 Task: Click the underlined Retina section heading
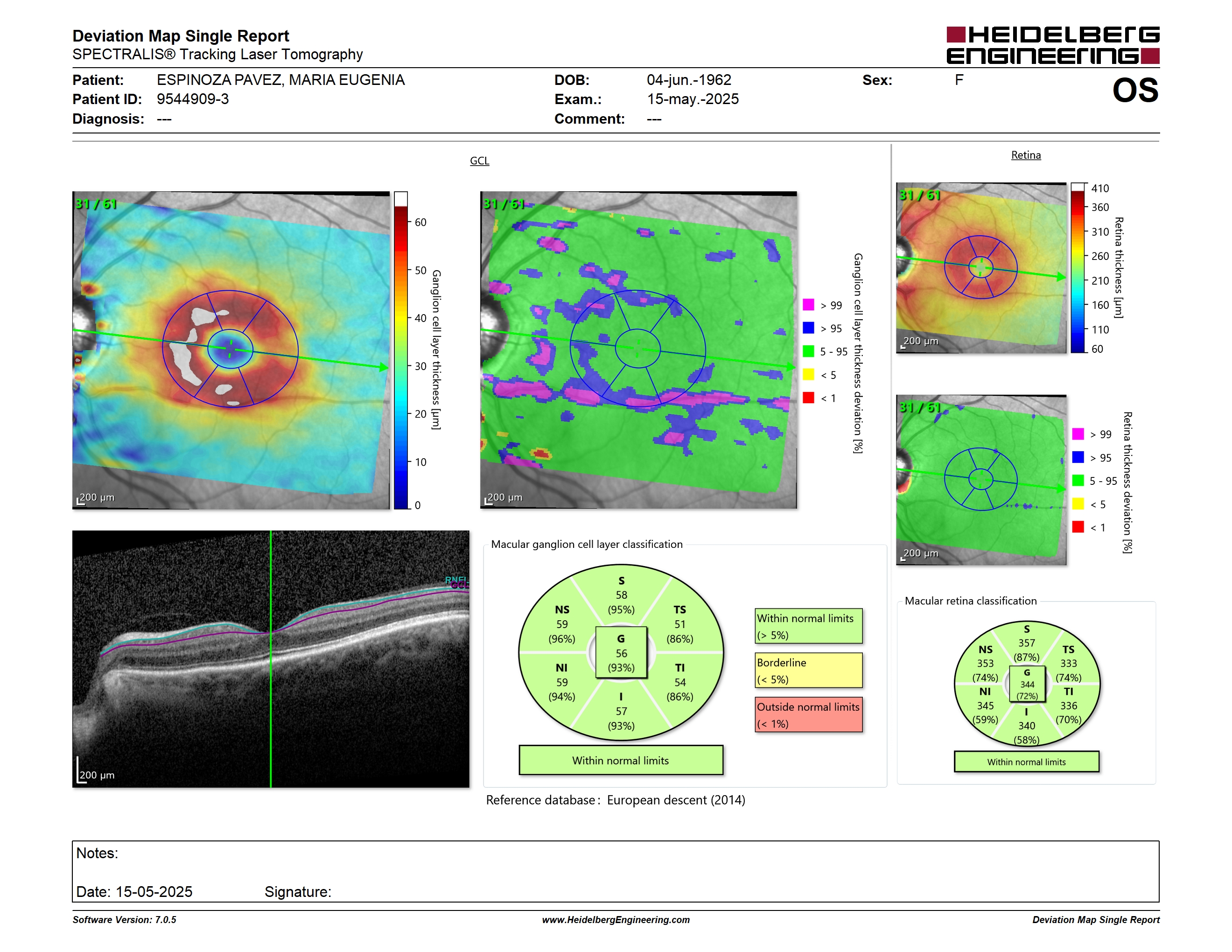(x=1026, y=155)
